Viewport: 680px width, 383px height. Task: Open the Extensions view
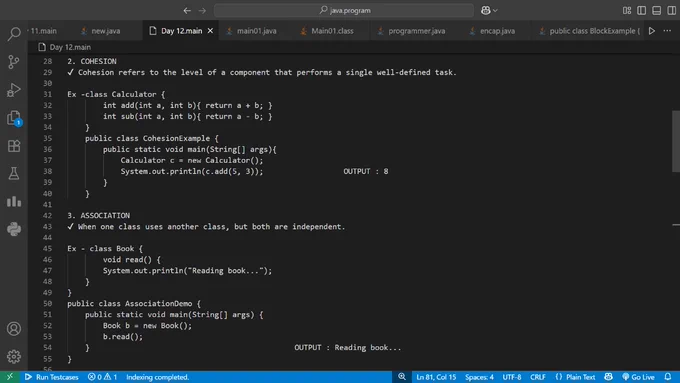pyautogui.click(x=14, y=146)
